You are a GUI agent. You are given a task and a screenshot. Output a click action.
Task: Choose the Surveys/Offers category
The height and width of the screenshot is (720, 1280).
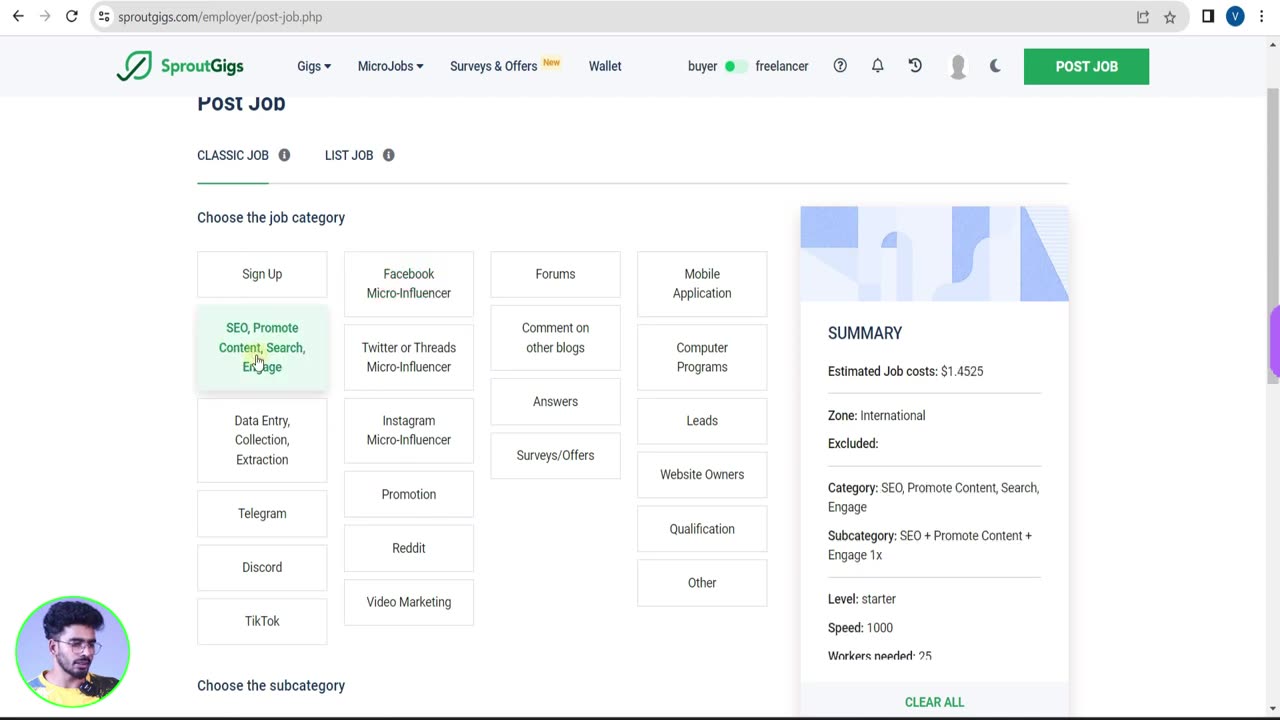555,455
